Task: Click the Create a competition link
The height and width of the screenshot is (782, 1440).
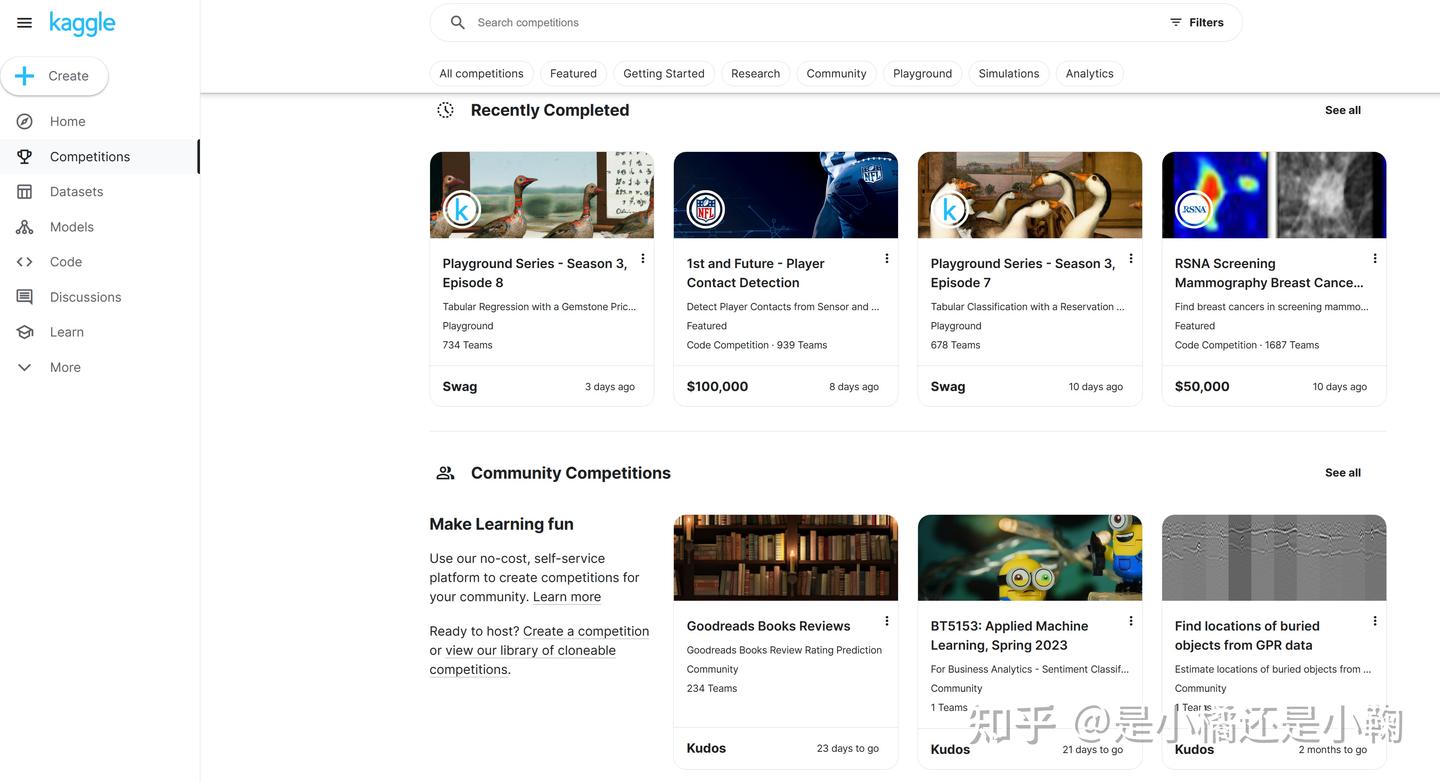Action: [586, 631]
